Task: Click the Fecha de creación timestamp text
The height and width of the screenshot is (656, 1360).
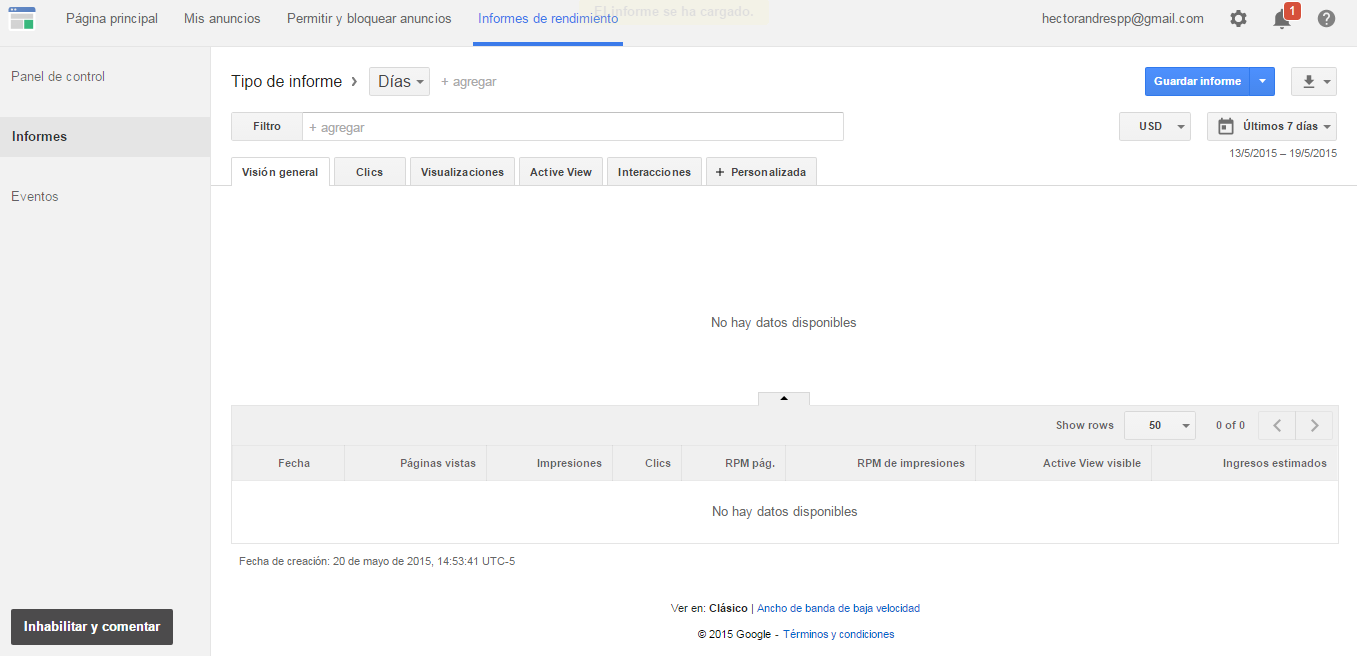Action: pos(377,561)
